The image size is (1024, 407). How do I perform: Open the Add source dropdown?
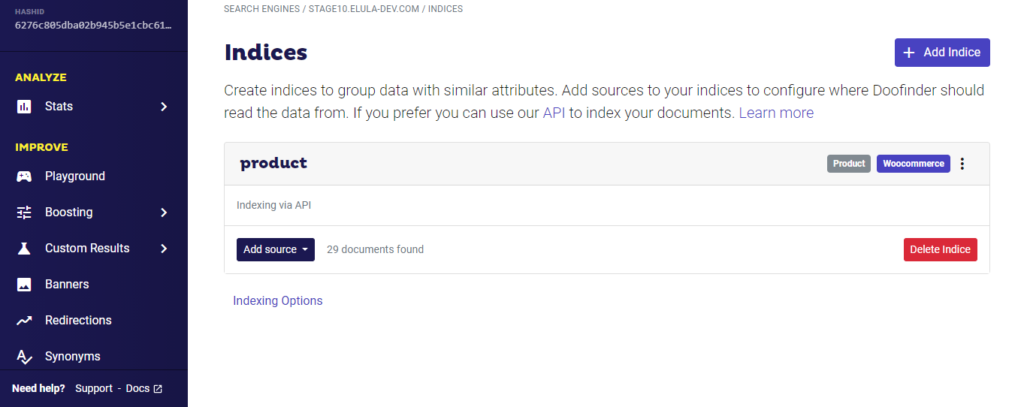pyautogui.click(x=275, y=249)
